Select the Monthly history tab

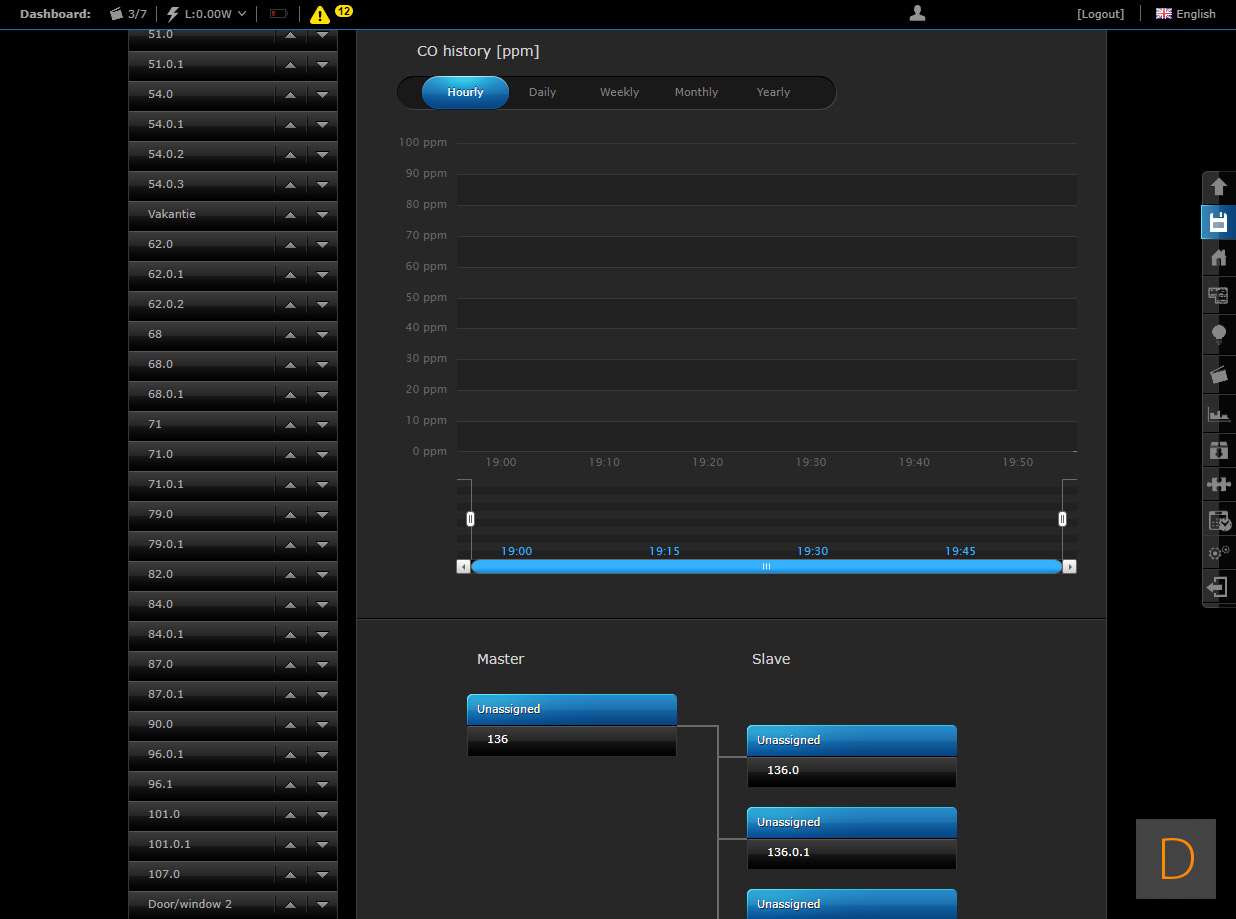coord(696,92)
